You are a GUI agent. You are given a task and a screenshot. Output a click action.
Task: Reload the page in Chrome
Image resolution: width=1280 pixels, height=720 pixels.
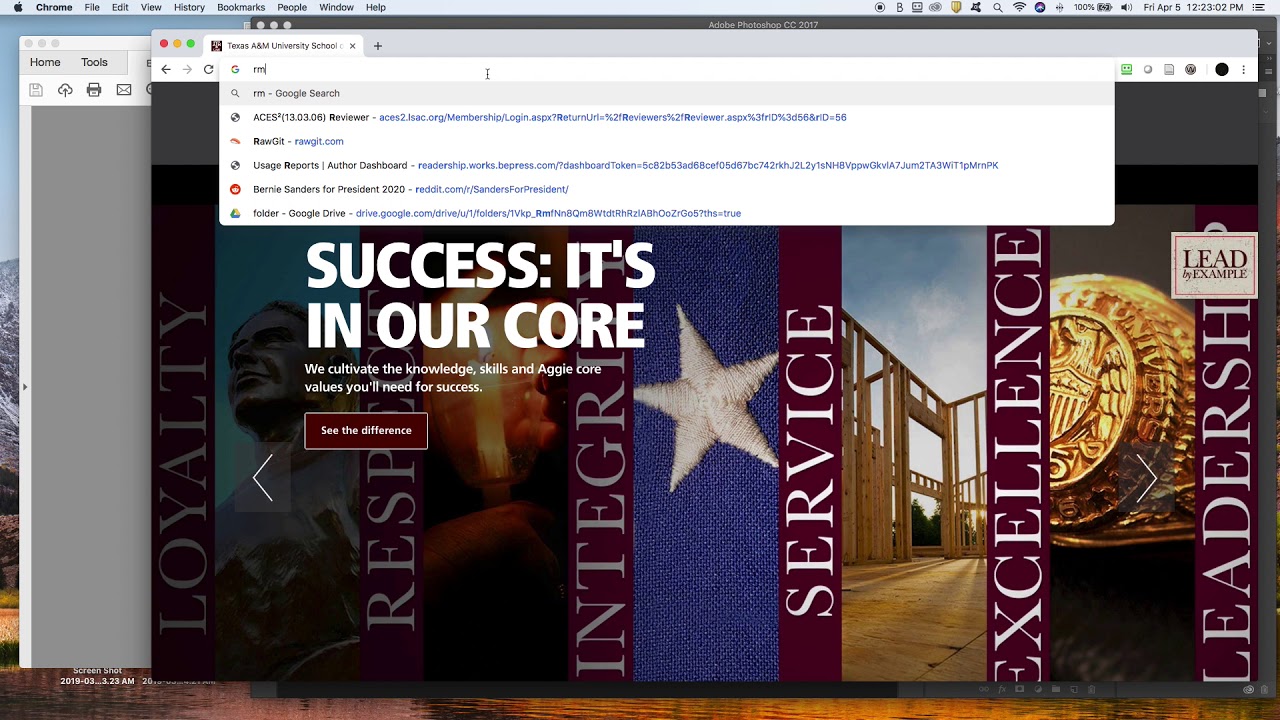pyautogui.click(x=209, y=69)
